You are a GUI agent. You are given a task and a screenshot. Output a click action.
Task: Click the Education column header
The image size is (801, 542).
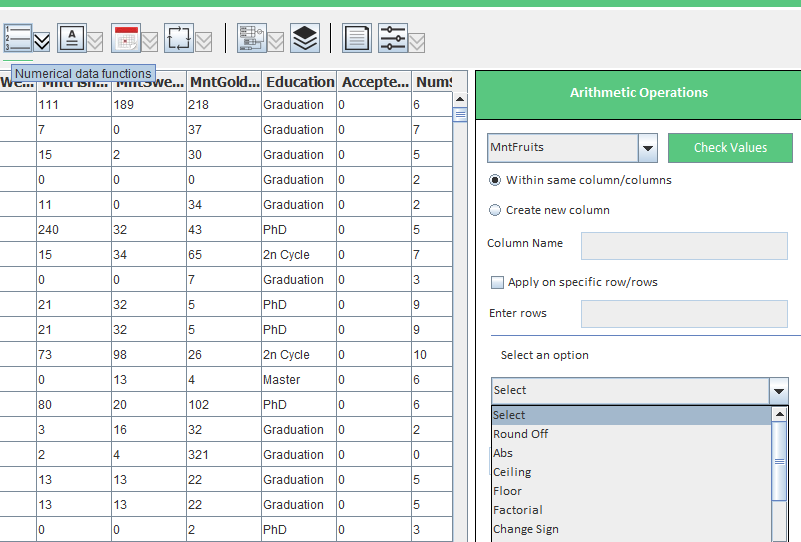point(299,82)
